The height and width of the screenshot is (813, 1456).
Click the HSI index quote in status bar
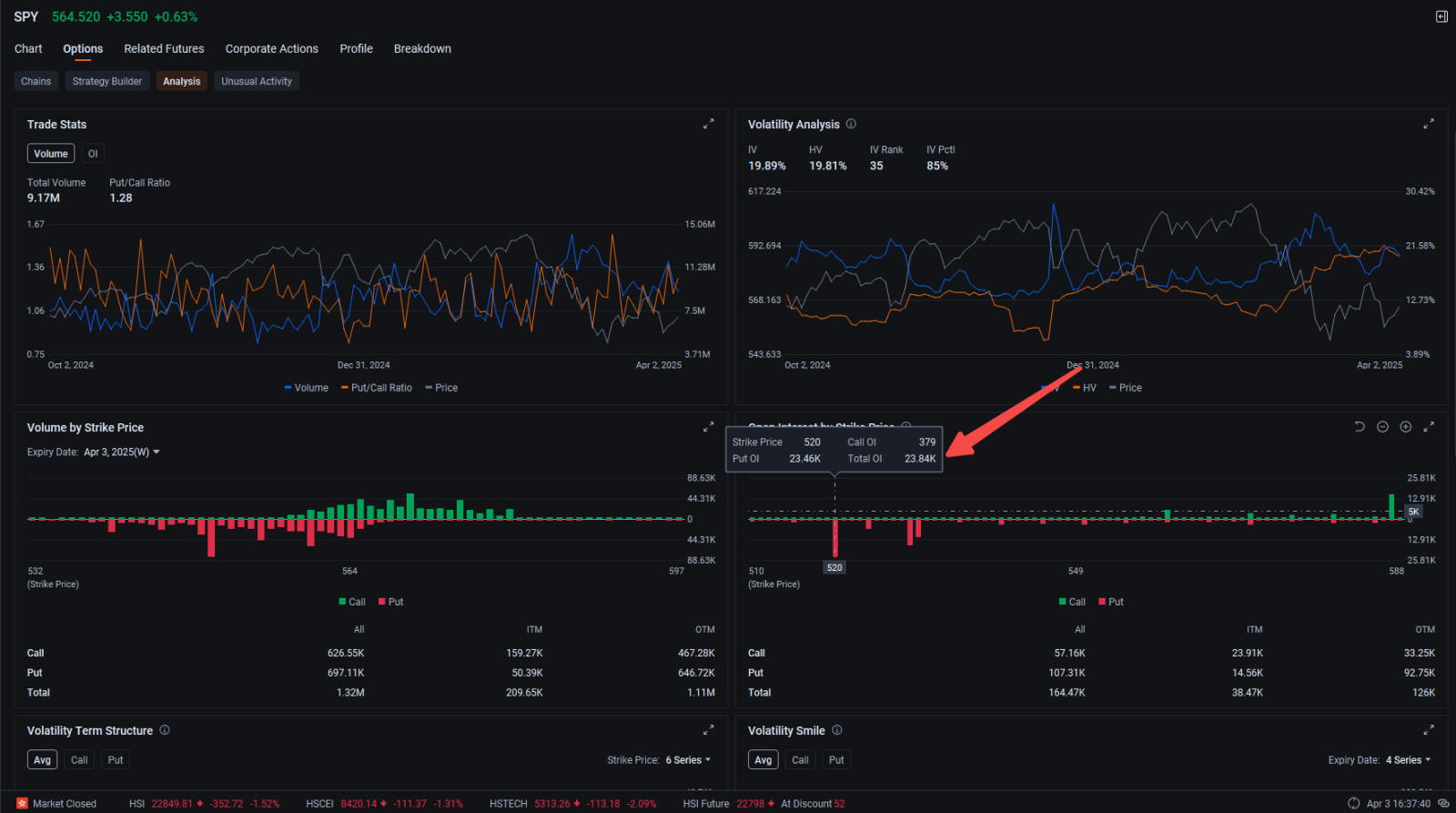point(205,804)
